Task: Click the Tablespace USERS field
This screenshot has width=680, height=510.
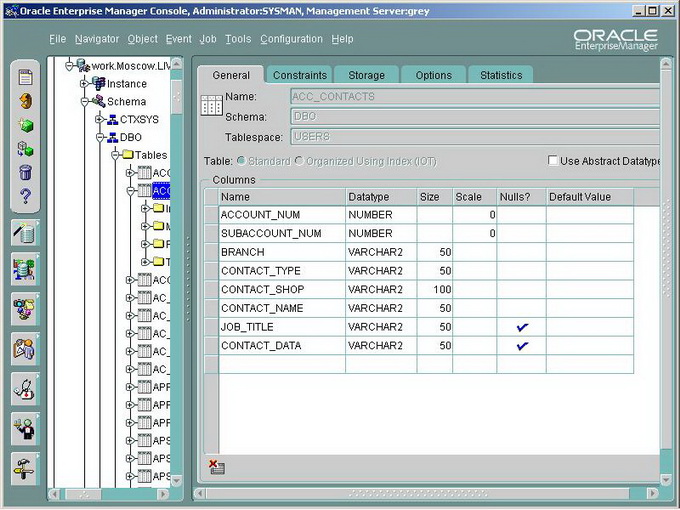Action: [475, 137]
